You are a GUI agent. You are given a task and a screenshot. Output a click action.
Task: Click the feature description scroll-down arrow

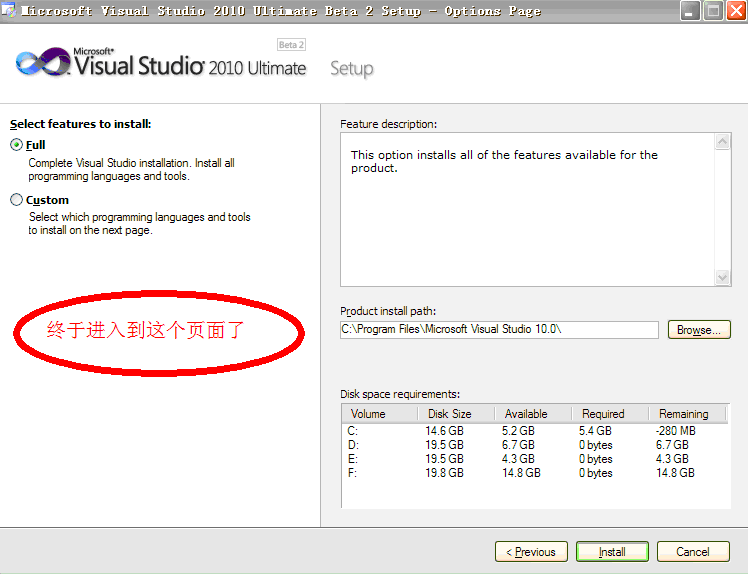tap(722, 277)
